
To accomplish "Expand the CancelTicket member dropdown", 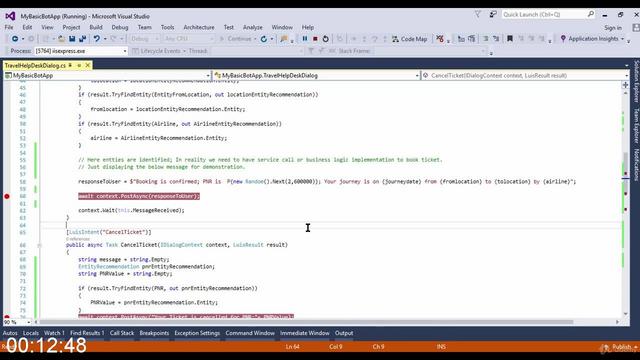I will click(627, 76).
